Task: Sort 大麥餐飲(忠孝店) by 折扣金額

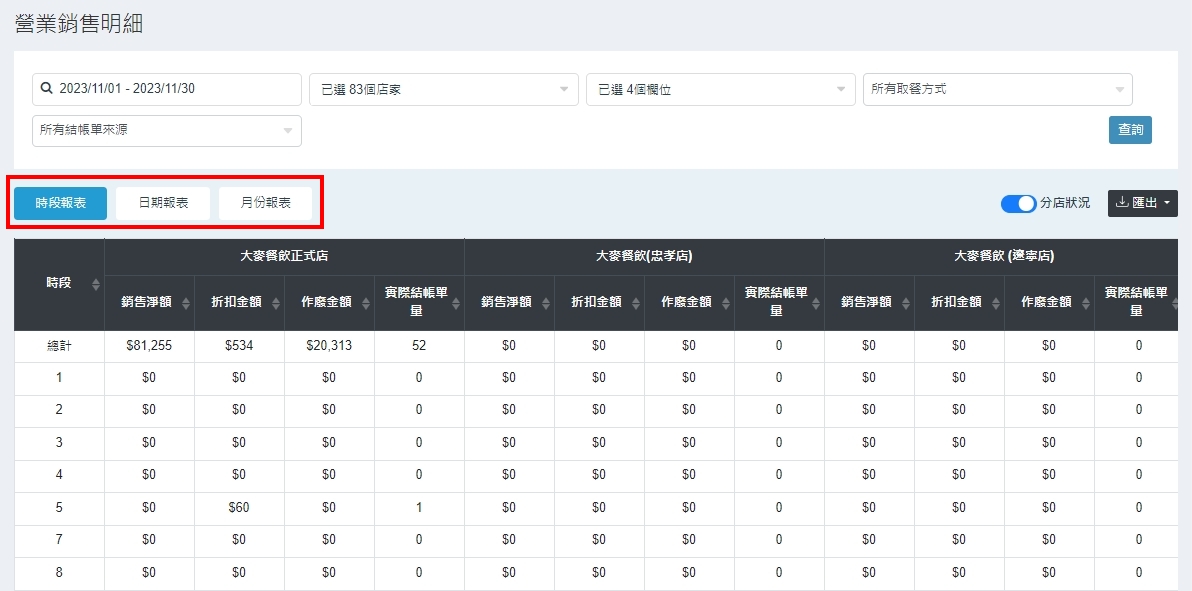Action: click(636, 303)
